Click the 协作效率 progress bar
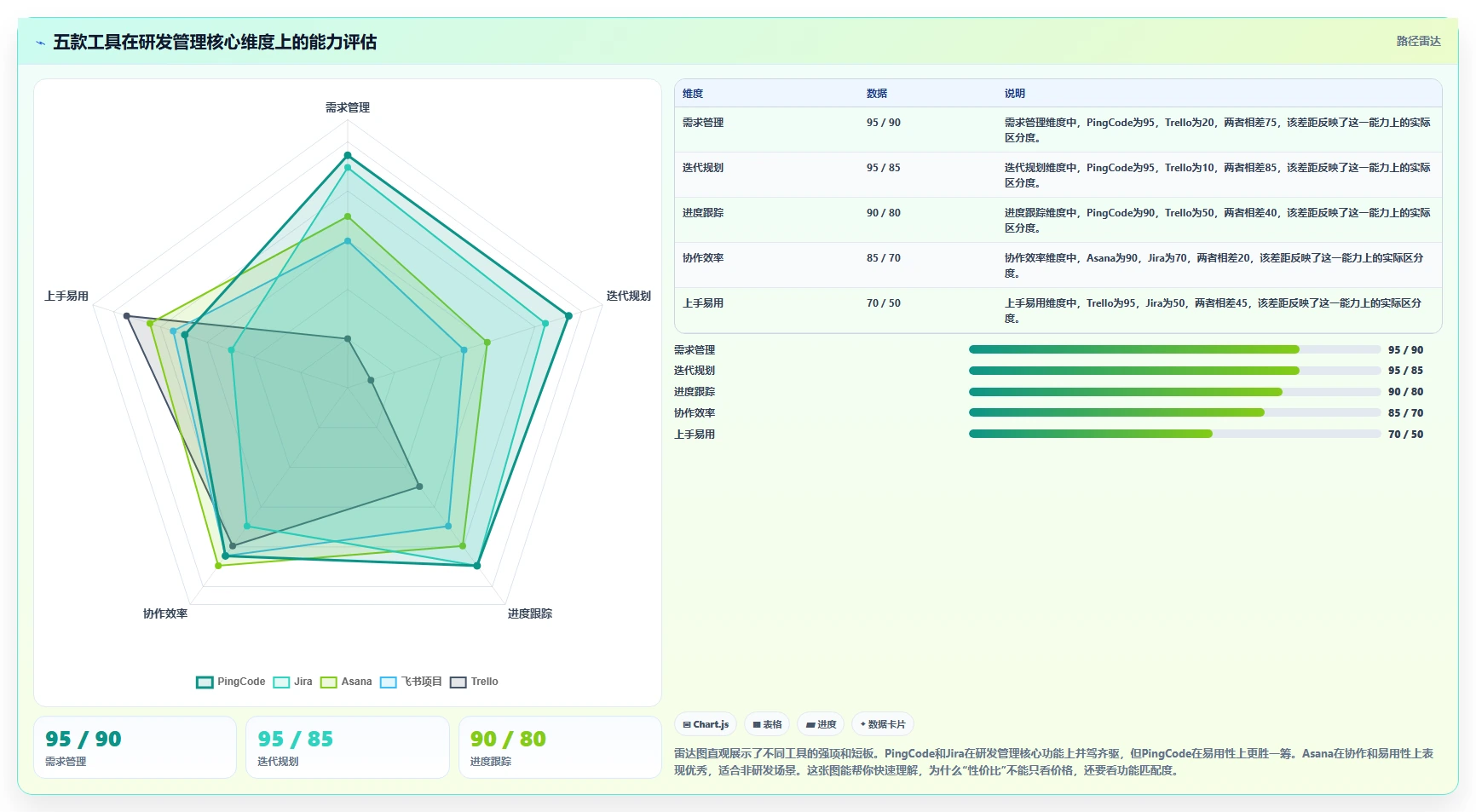Image resolution: width=1476 pixels, height=812 pixels. [x=1174, y=412]
